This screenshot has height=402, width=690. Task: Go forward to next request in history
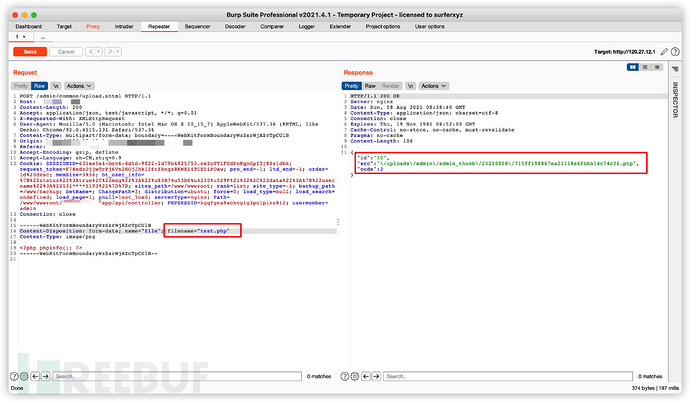(x=110, y=52)
